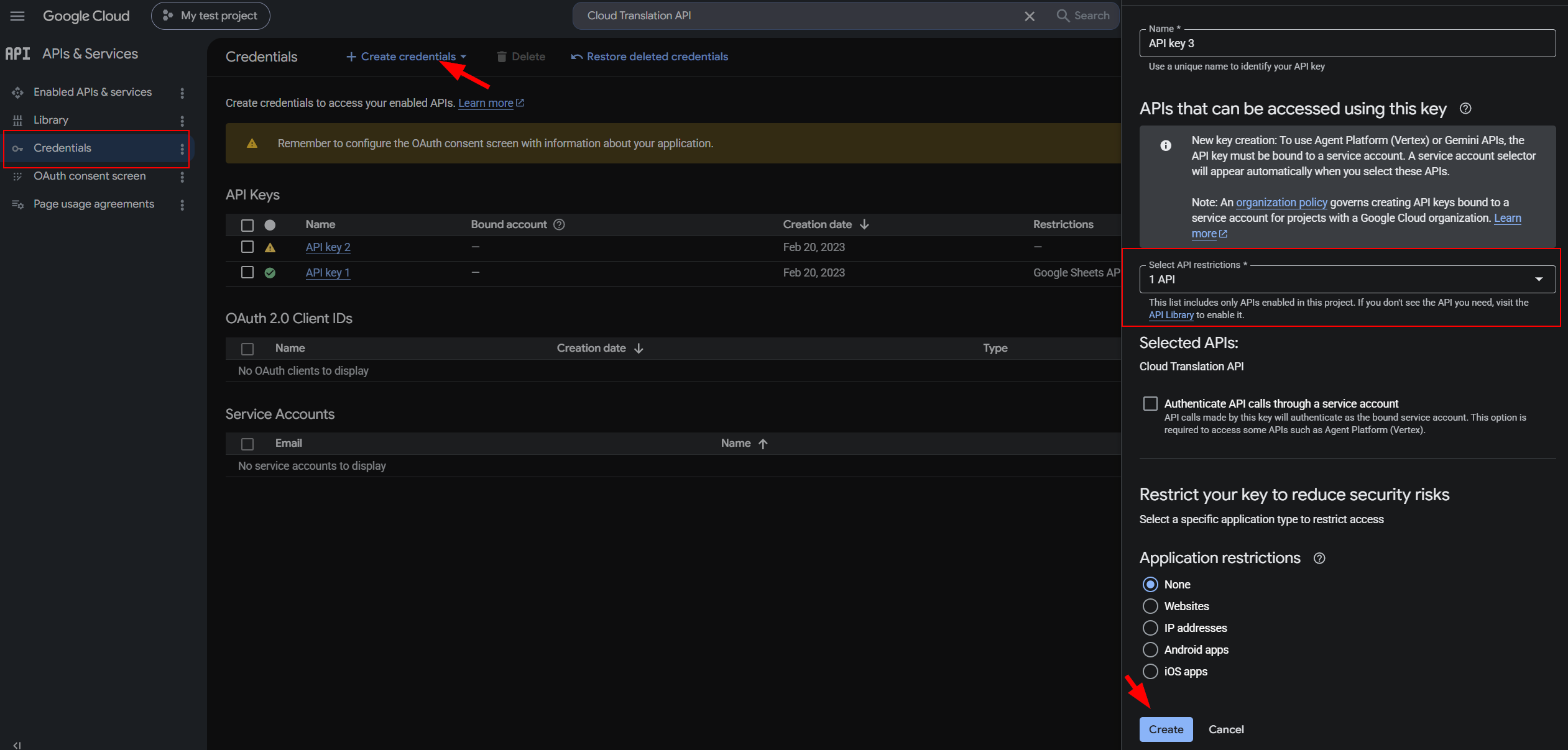Collapse the left navigation panel
The height and width of the screenshot is (750, 1568).
point(17,744)
